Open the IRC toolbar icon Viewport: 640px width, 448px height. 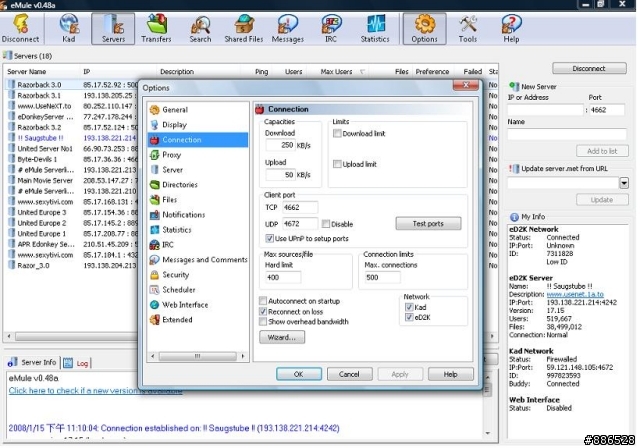point(331,29)
